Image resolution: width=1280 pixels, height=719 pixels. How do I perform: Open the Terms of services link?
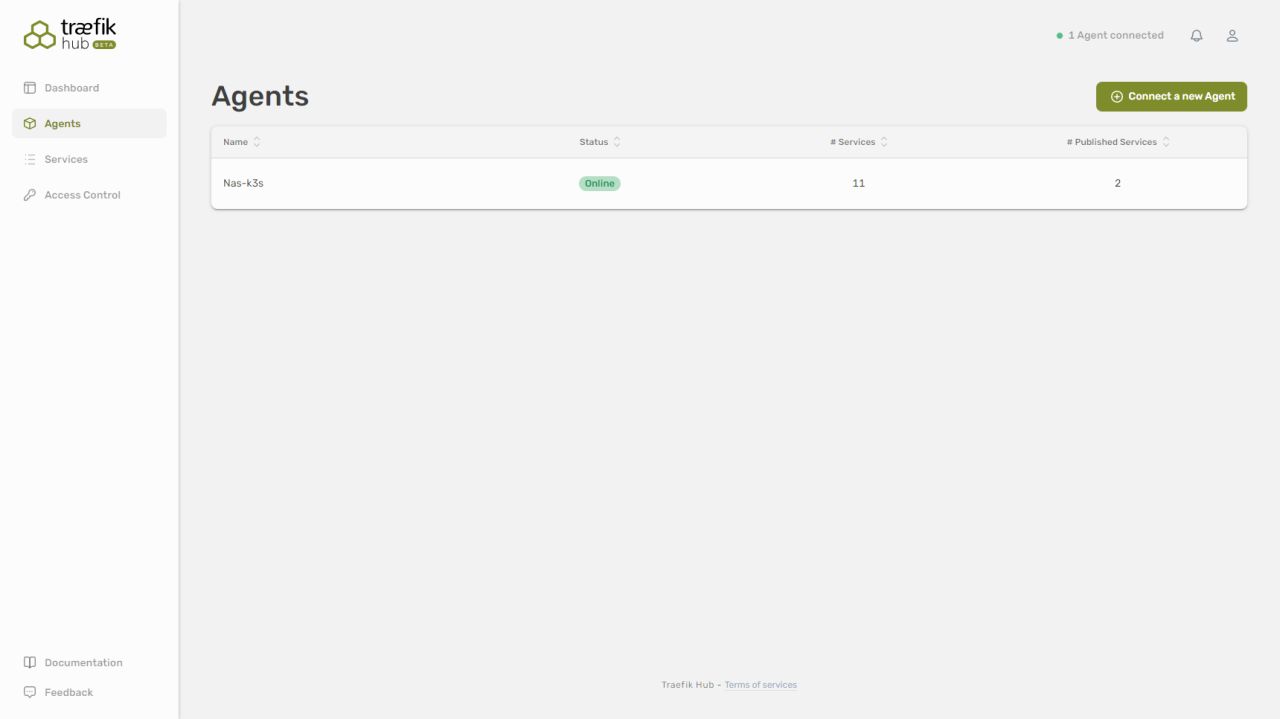coord(761,685)
